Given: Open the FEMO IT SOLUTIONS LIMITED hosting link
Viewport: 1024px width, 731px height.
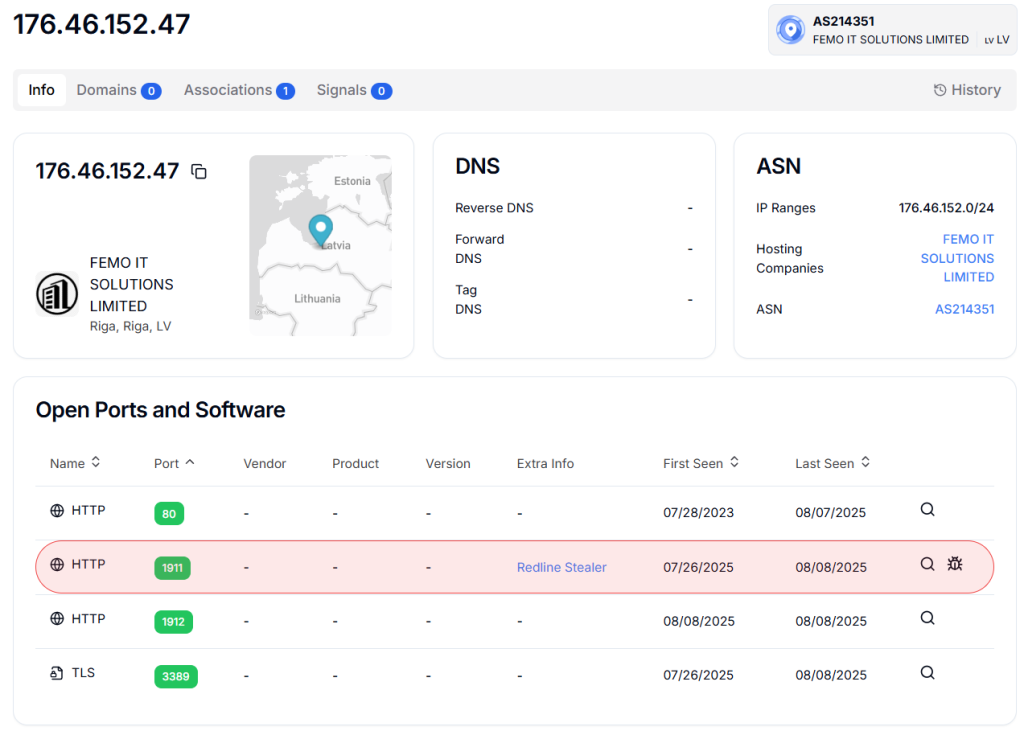Looking at the screenshot, I should tap(957, 258).
